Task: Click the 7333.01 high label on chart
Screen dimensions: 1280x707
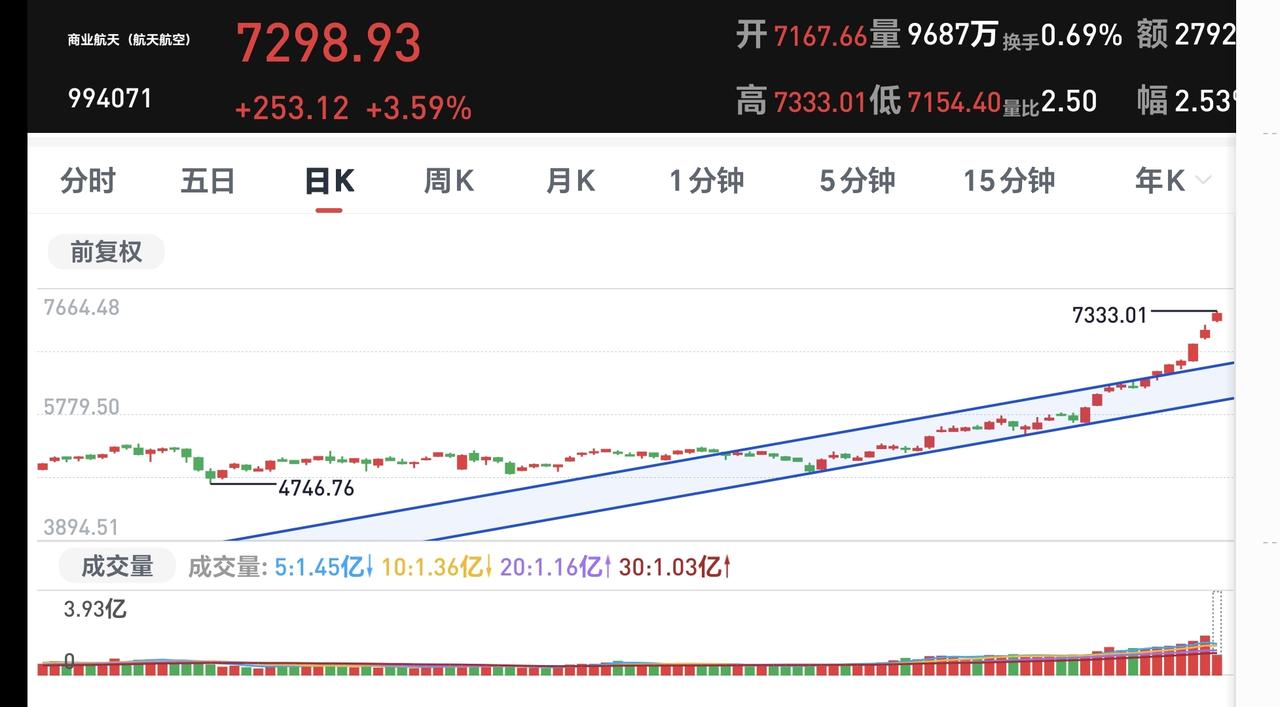Action: point(1109,315)
